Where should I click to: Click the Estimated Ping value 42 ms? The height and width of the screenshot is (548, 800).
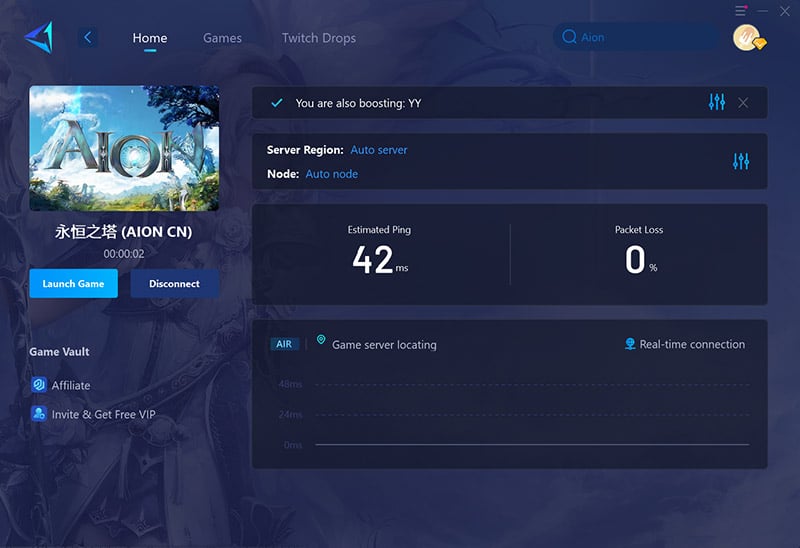pyautogui.click(x=380, y=260)
